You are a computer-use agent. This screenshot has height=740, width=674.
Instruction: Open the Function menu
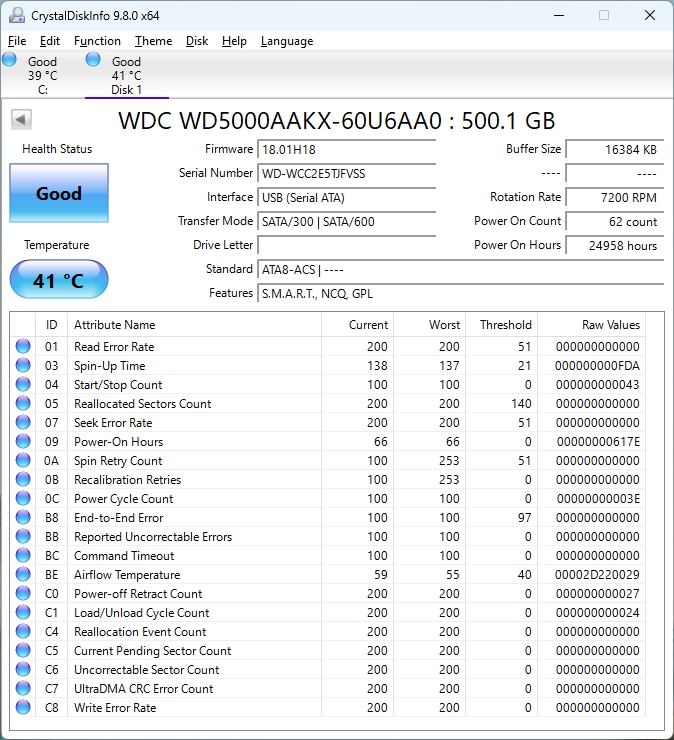click(x=97, y=41)
